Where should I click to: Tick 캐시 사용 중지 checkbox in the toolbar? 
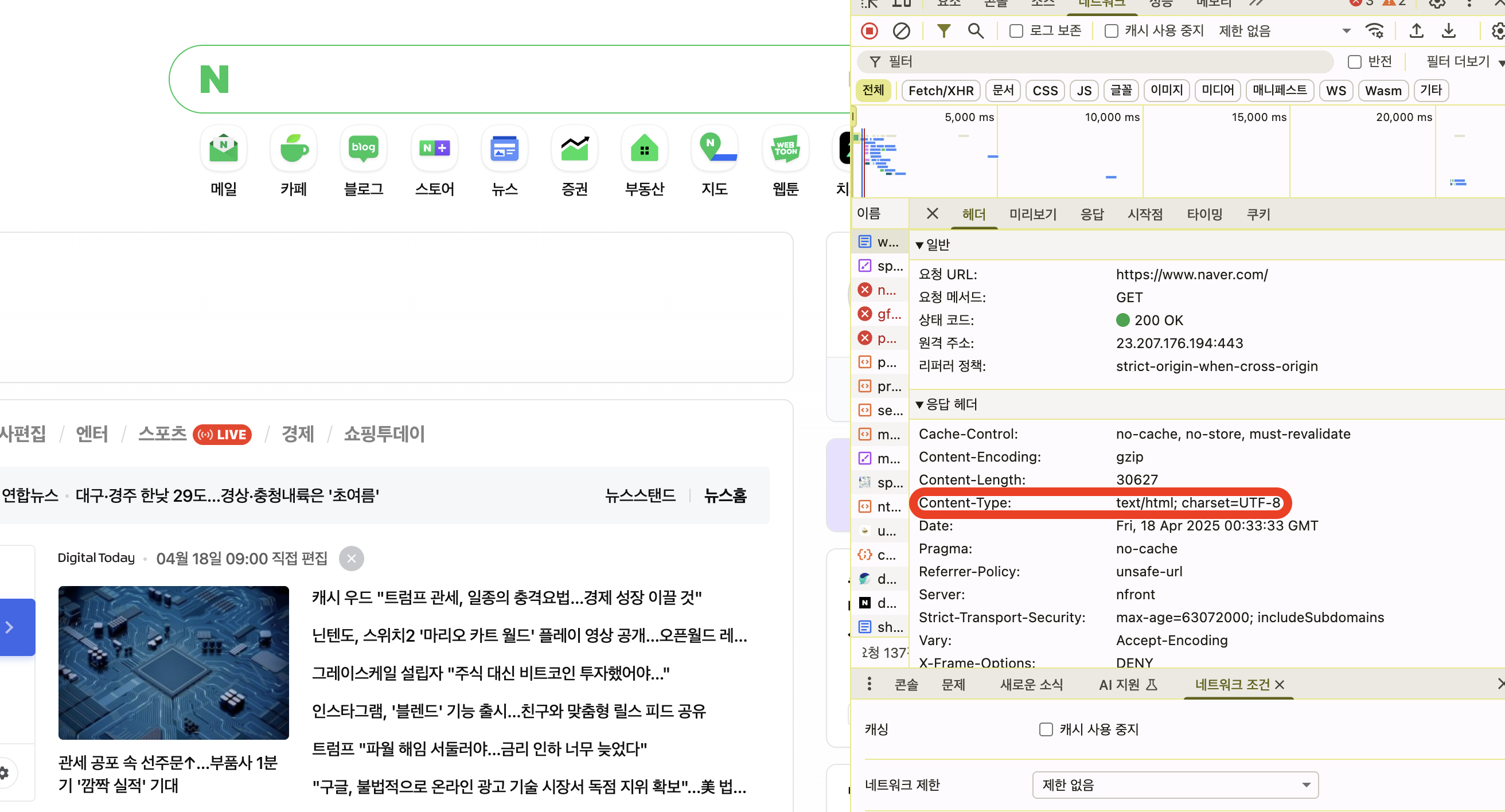pyautogui.click(x=1111, y=31)
